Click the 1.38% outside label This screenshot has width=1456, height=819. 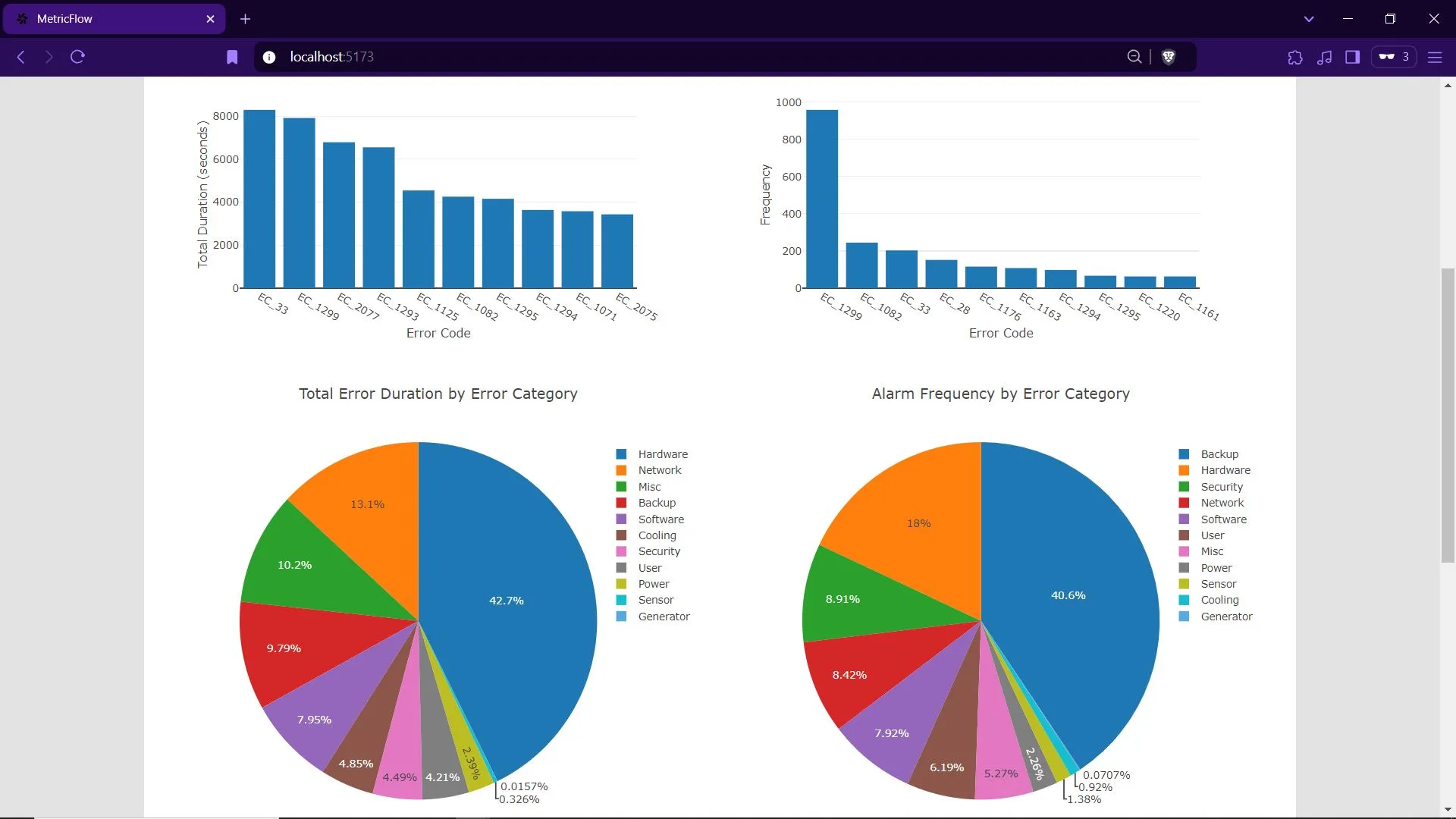[x=1084, y=799]
